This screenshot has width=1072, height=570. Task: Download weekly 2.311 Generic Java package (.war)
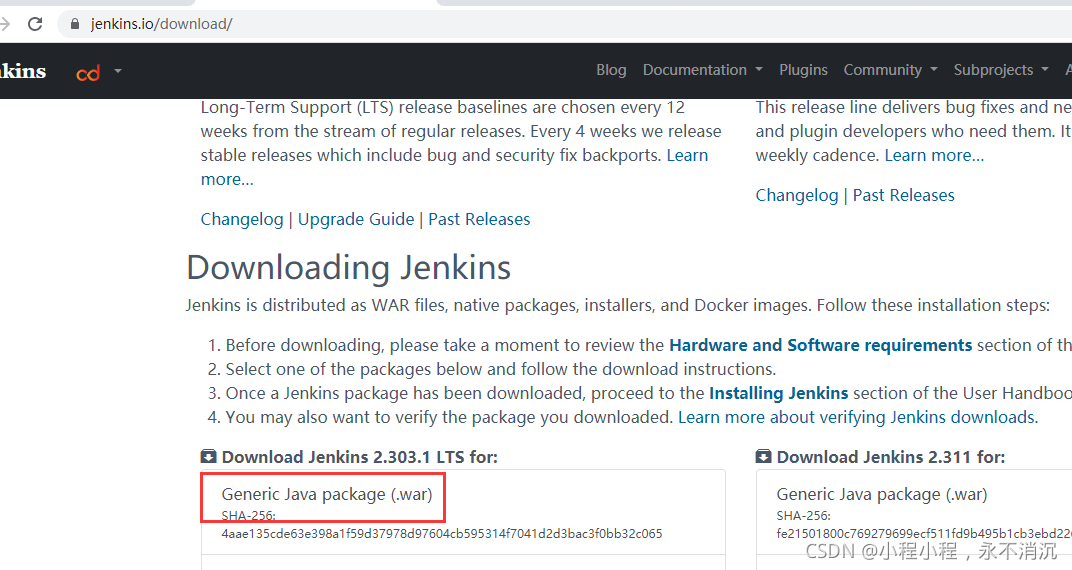(882, 494)
